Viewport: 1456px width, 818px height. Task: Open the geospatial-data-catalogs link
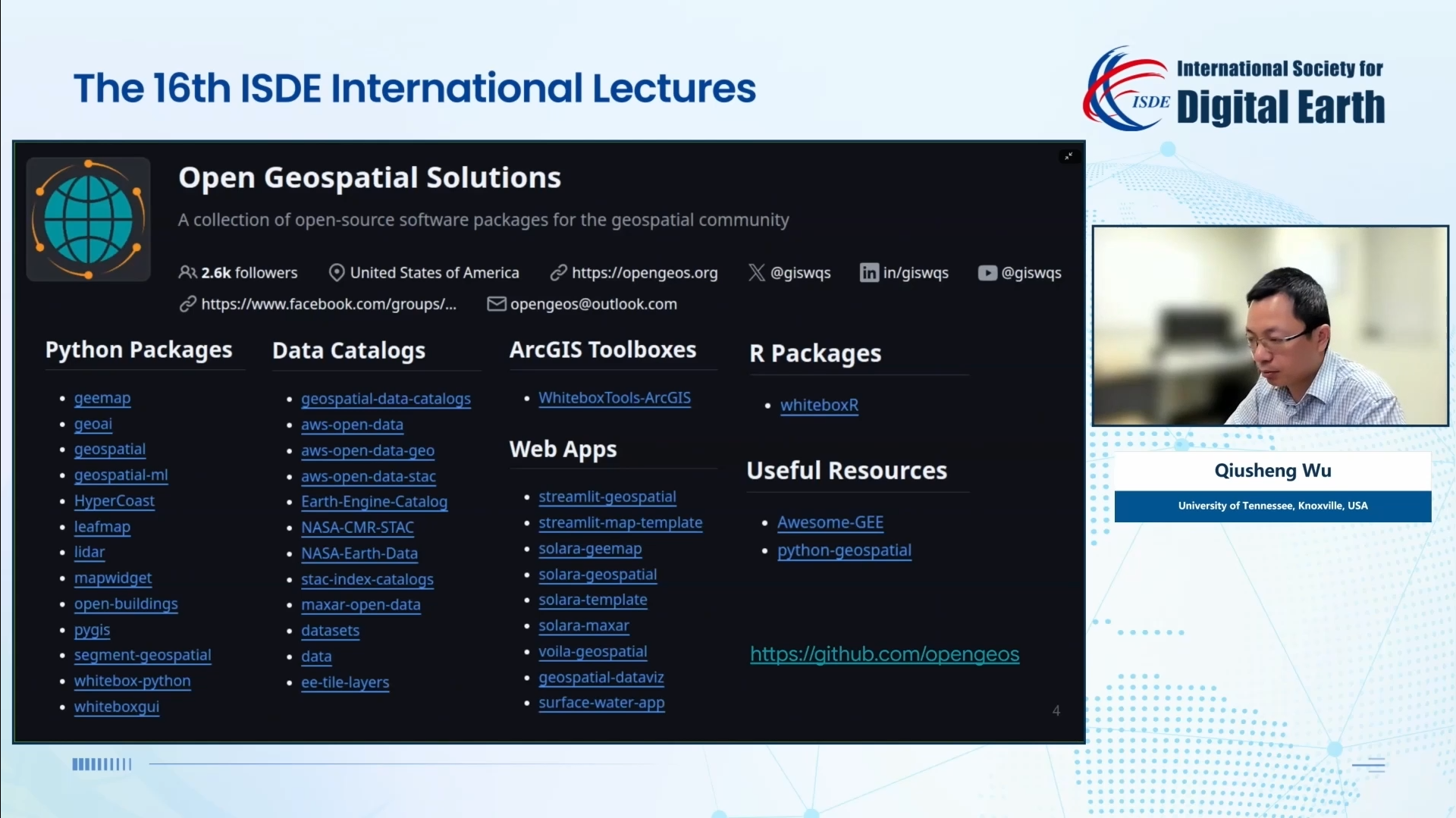tap(386, 399)
